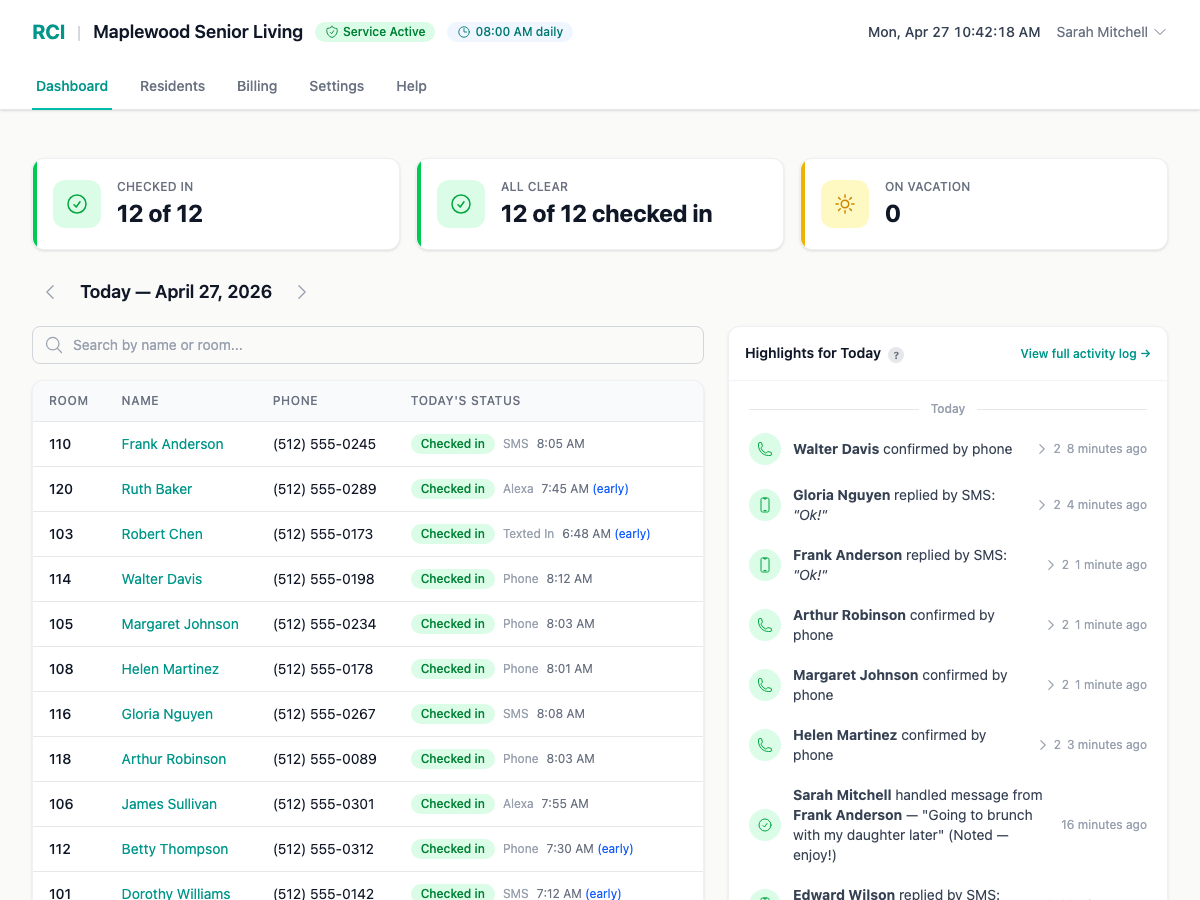Viewport: 1200px width, 900px height.
Task: Click the Today — April 27, 2026 date heading
Action: tap(176, 292)
